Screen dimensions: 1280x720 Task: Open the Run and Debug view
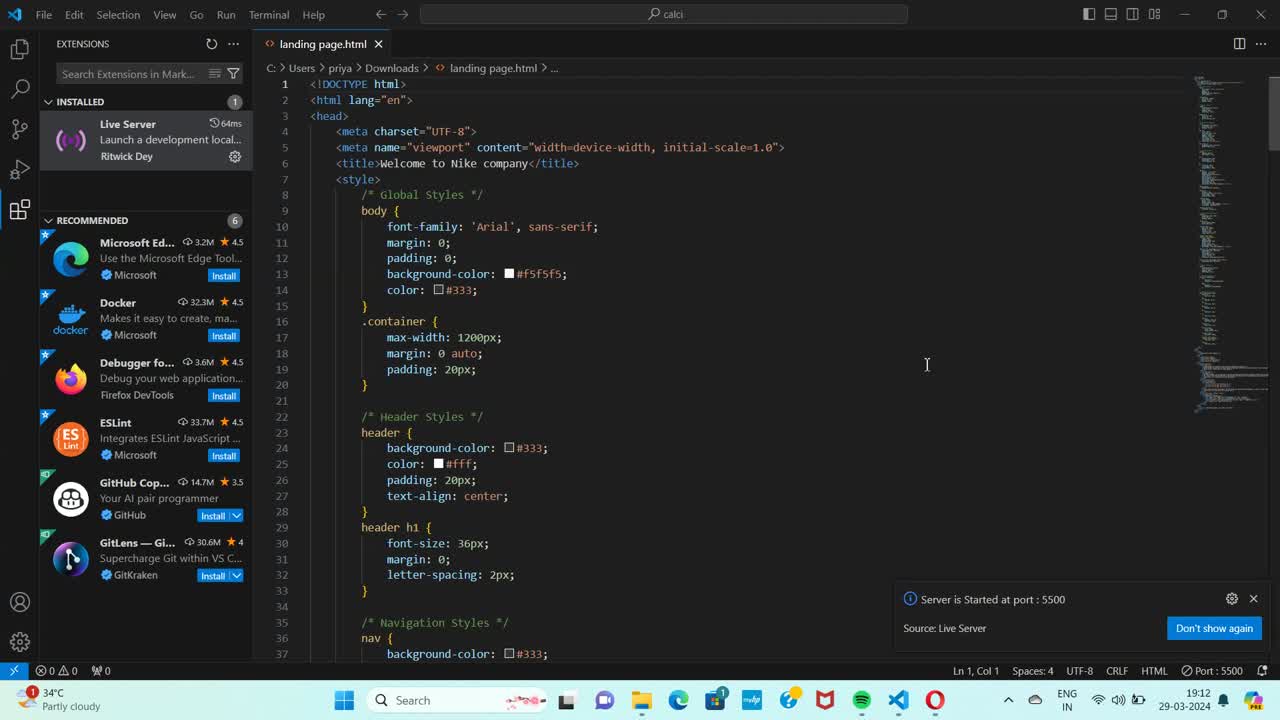pos(19,169)
